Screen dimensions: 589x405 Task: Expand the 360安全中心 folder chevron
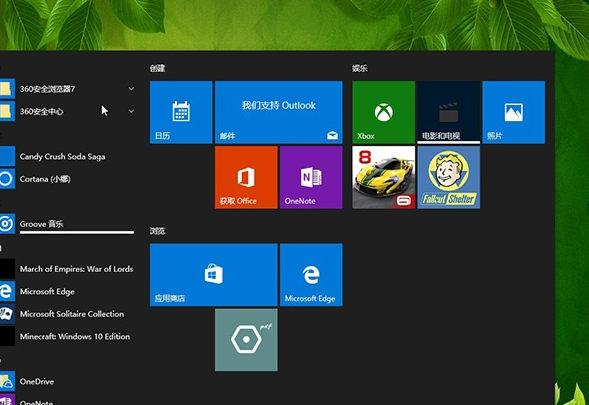point(131,111)
